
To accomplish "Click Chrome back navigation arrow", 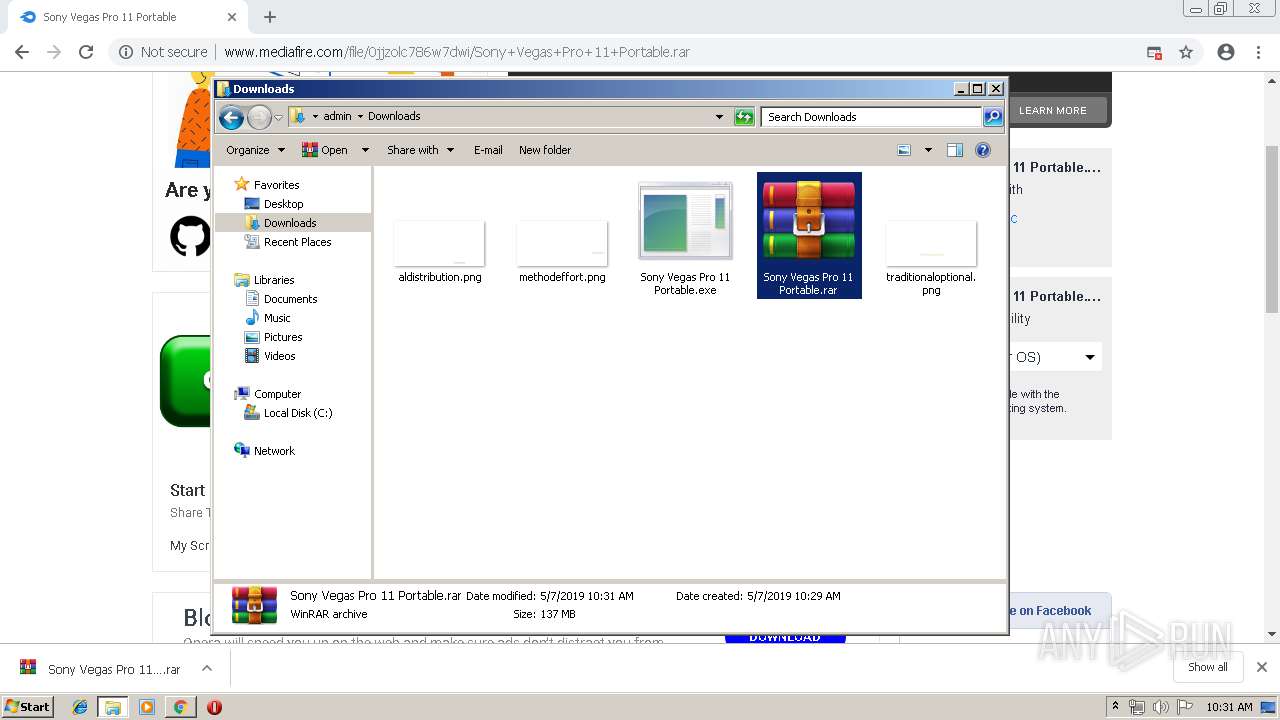I will 22,52.
